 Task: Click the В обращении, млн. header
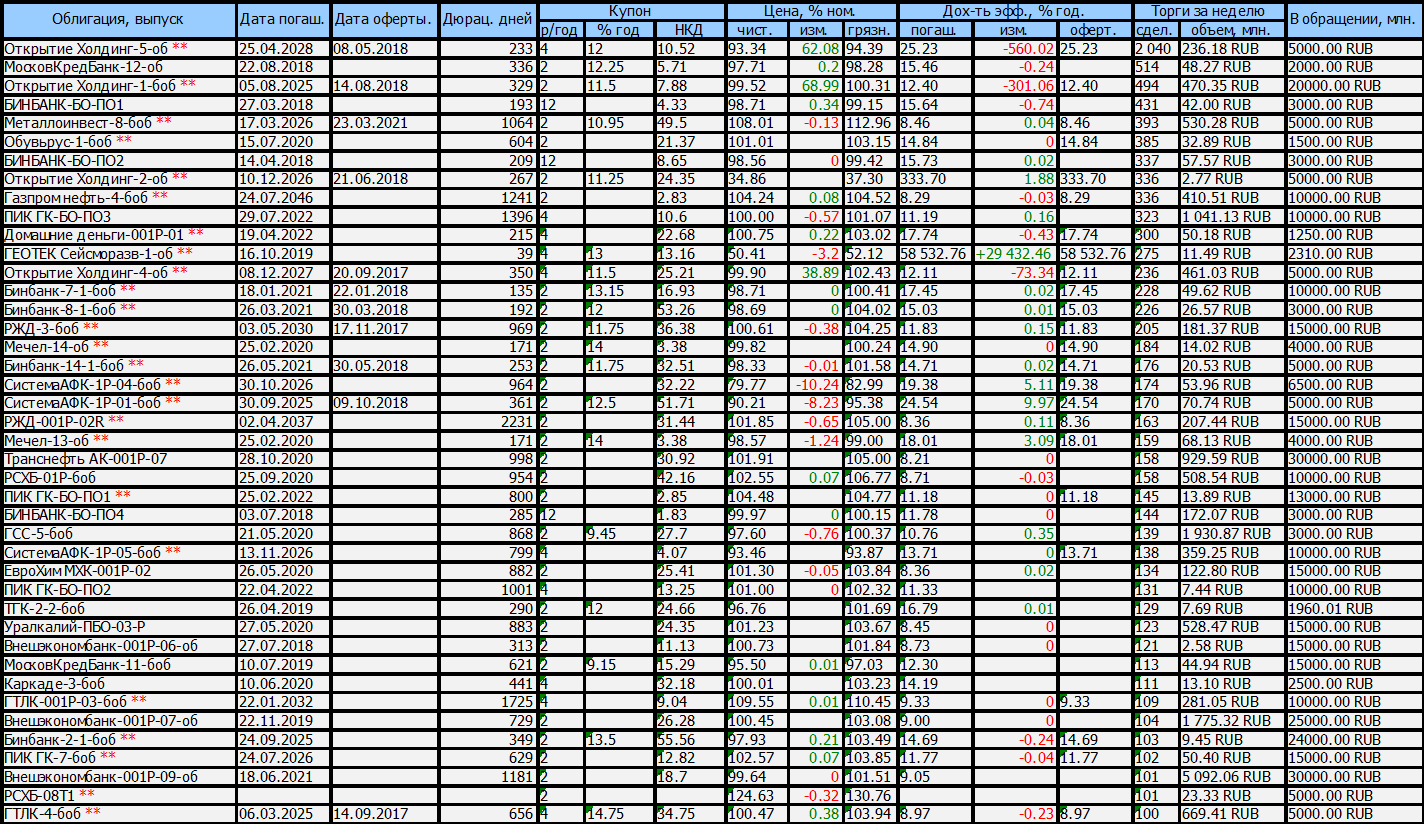pyautogui.click(x=1354, y=20)
